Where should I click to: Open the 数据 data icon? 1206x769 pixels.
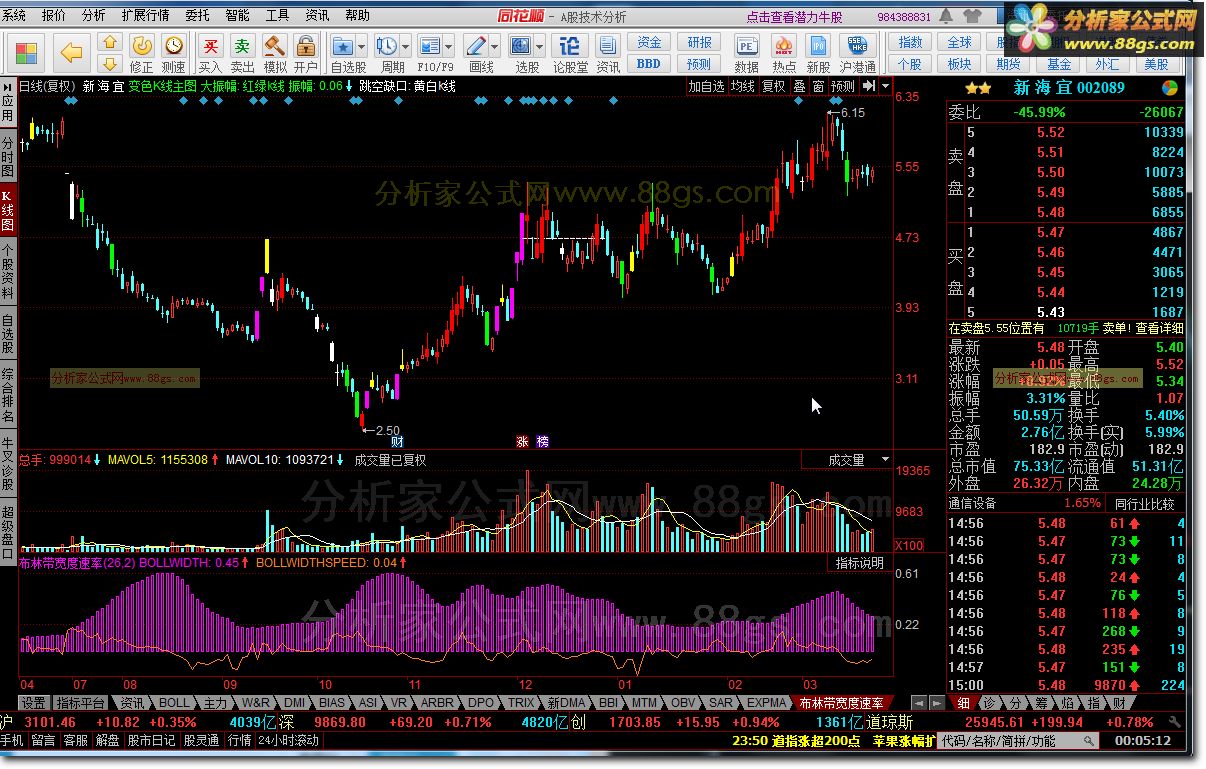pos(746,53)
